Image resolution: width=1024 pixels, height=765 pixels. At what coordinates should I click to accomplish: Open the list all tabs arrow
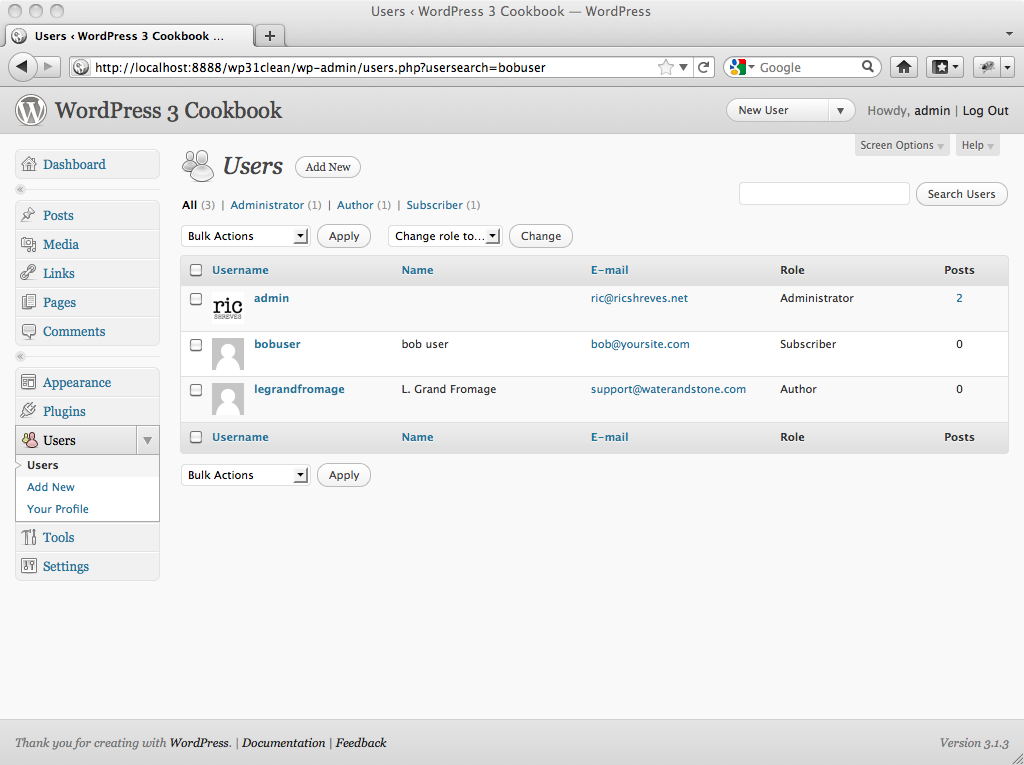coord(1009,33)
